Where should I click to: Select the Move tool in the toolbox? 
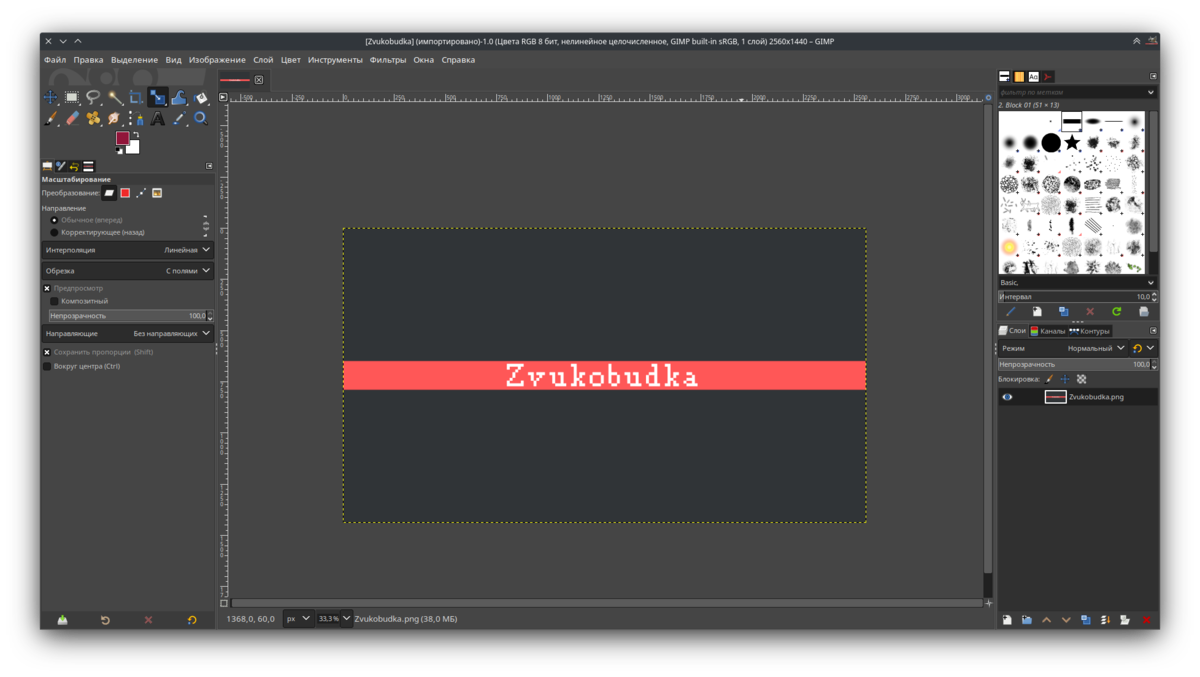50,97
